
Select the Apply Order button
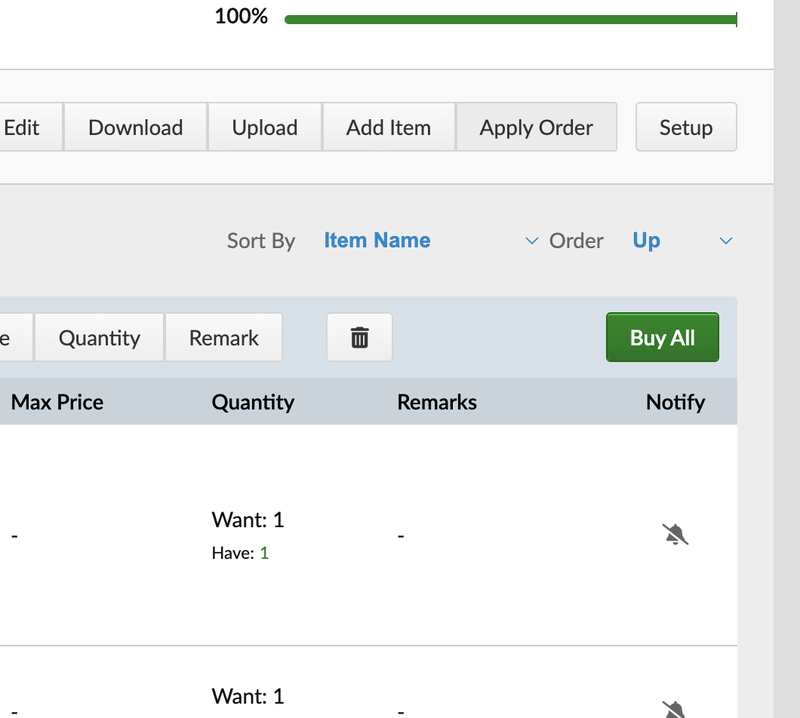(x=536, y=128)
